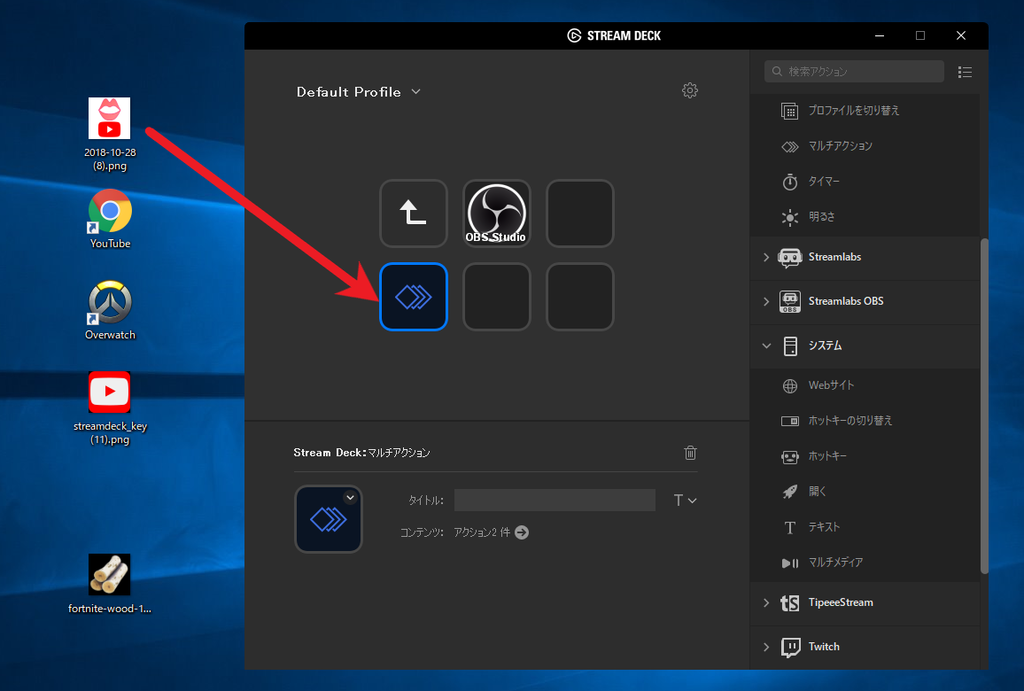Click the タイマー stopwatch icon

pyautogui.click(x=790, y=182)
